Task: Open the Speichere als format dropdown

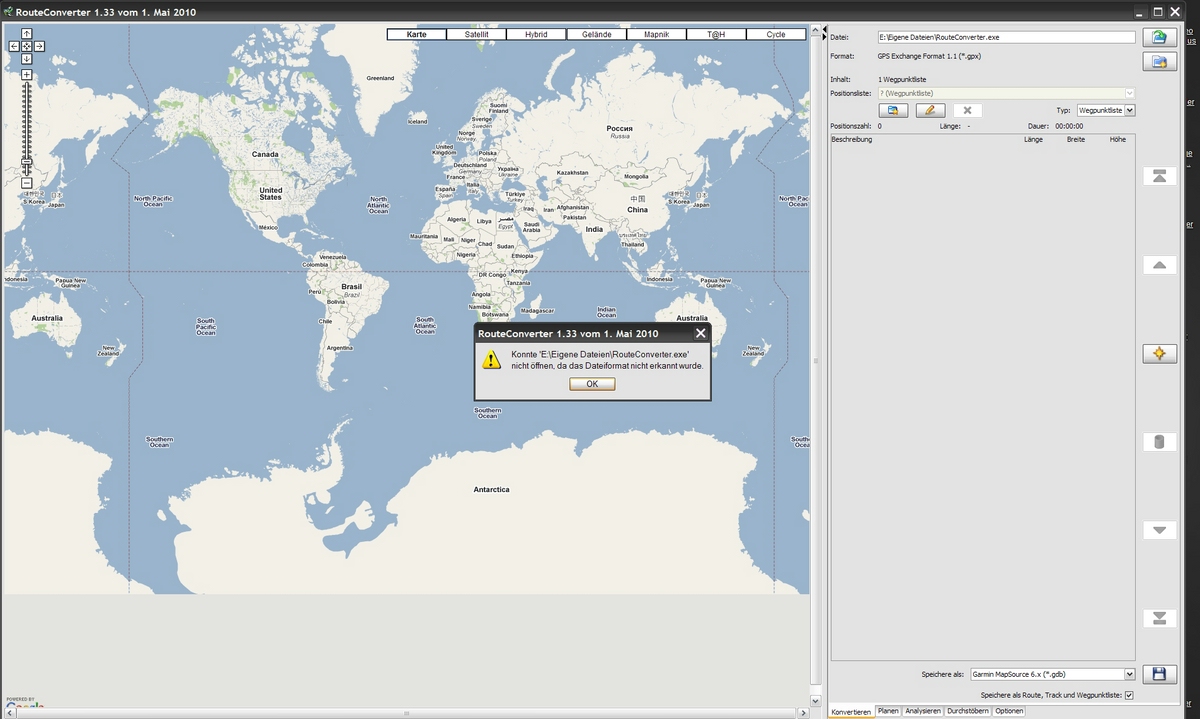Action: [x=1130, y=675]
